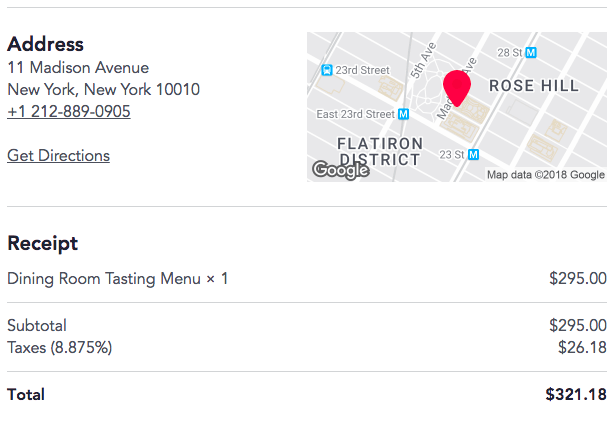Click the Address heading
The height and width of the screenshot is (424, 615).
point(45,44)
